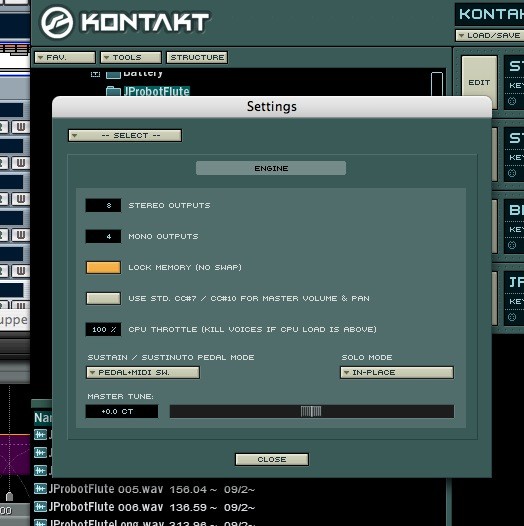Image resolution: width=524 pixels, height=526 pixels.
Task: Click the Kontakt logo icon
Action: click(x=57, y=22)
